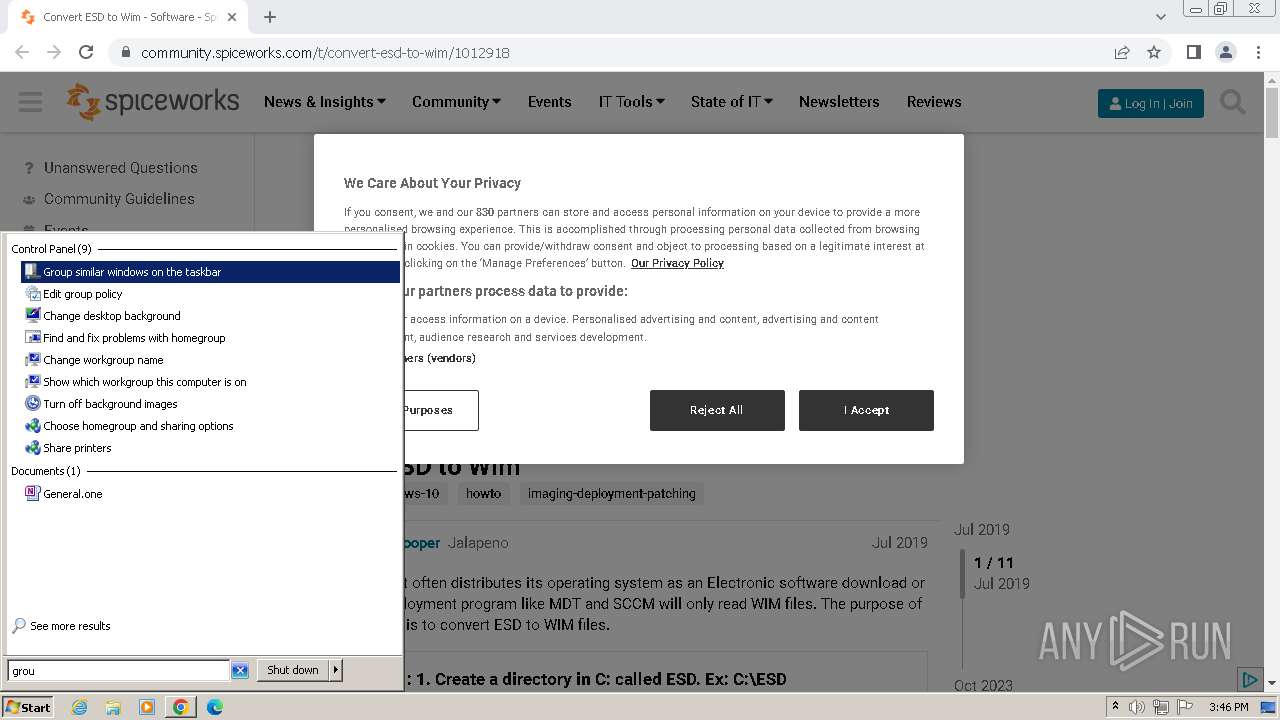Viewport: 1280px width, 720px height.
Task: Open Change workgroup name result
Action: click(x=210, y=360)
